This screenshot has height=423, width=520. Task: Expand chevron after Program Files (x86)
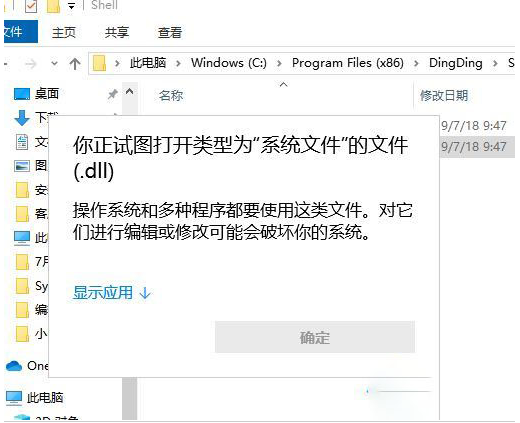(416, 63)
